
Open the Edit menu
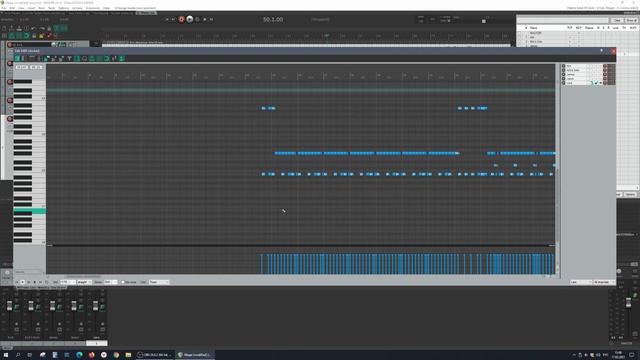(12, 8)
